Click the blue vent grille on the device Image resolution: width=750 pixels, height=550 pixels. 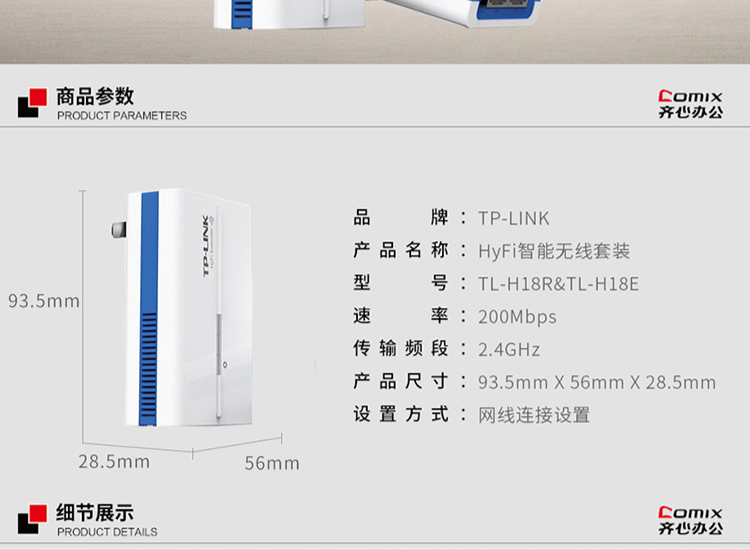148,369
